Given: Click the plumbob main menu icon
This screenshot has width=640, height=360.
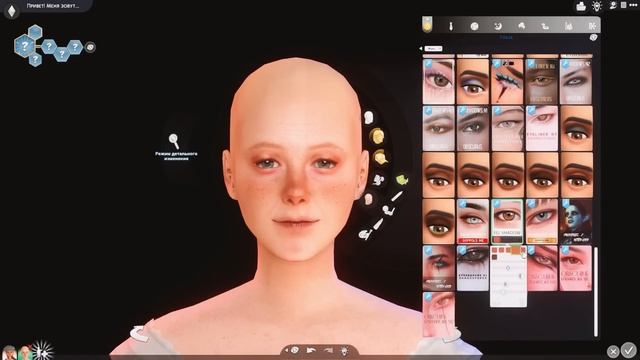Looking at the screenshot, I should 11,11.
